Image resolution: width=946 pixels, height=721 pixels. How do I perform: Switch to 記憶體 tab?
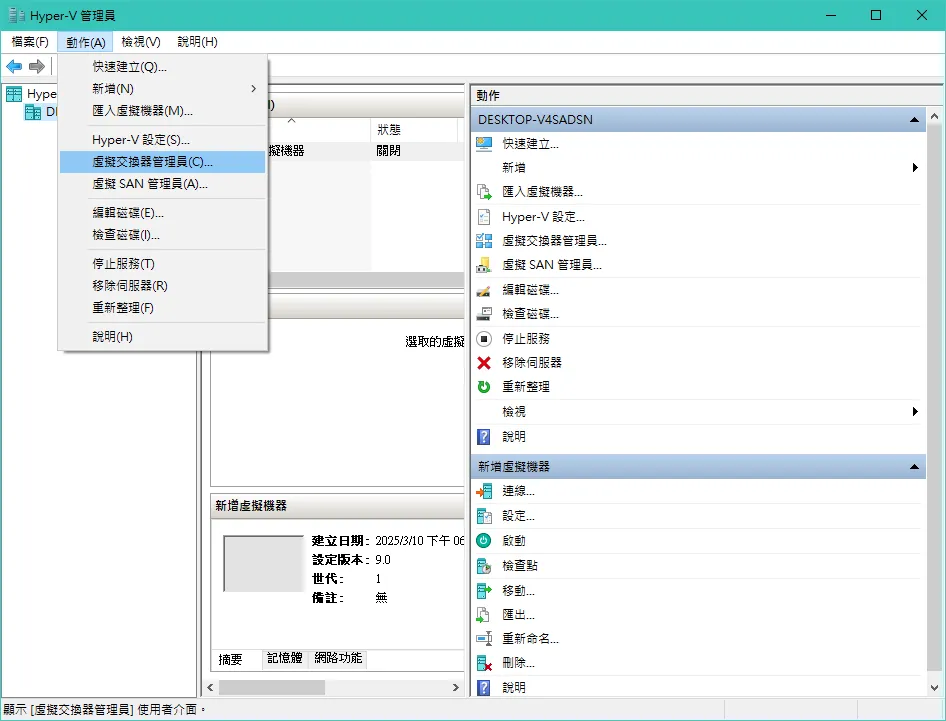coord(285,658)
